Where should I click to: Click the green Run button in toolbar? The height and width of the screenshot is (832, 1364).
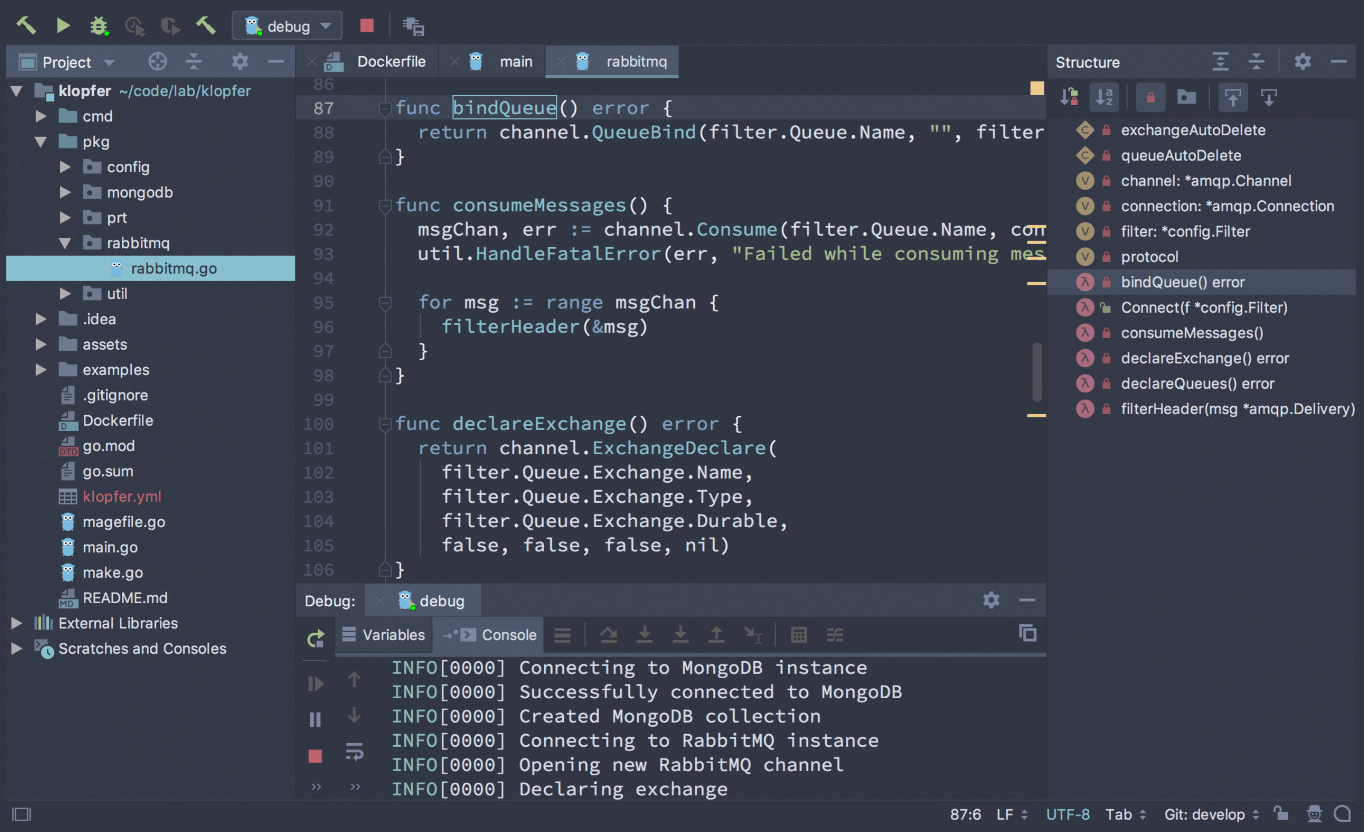63,25
